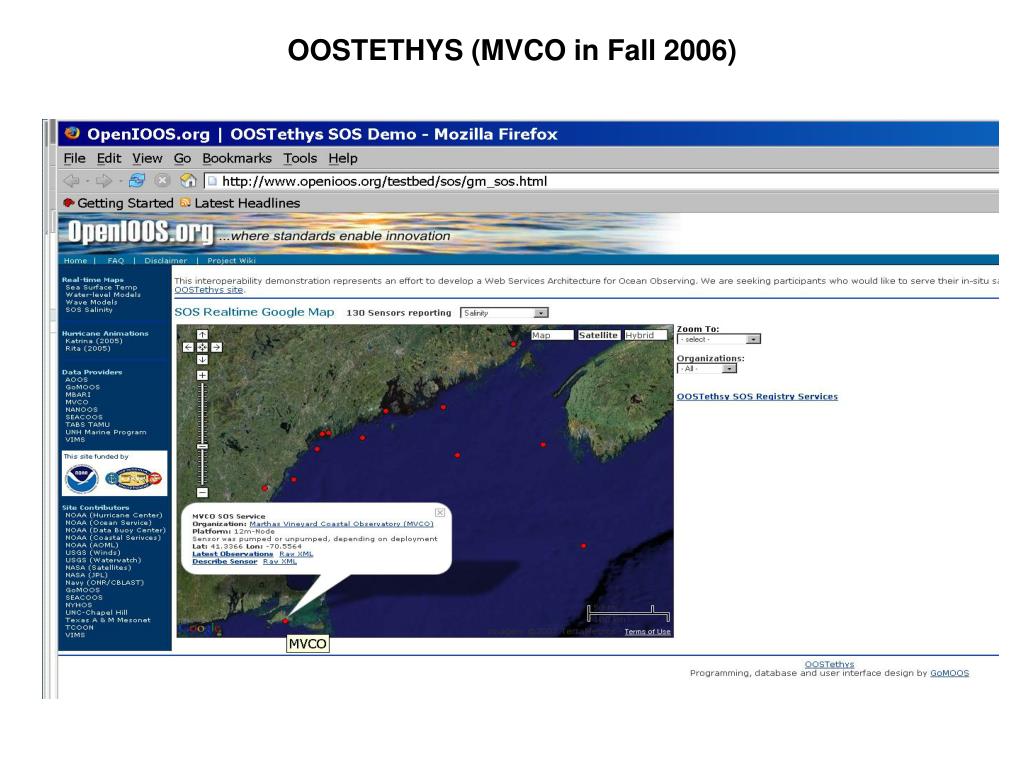Viewport: 1024px width, 768px height.
Task: Open the View menu
Action: click(148, 158)
